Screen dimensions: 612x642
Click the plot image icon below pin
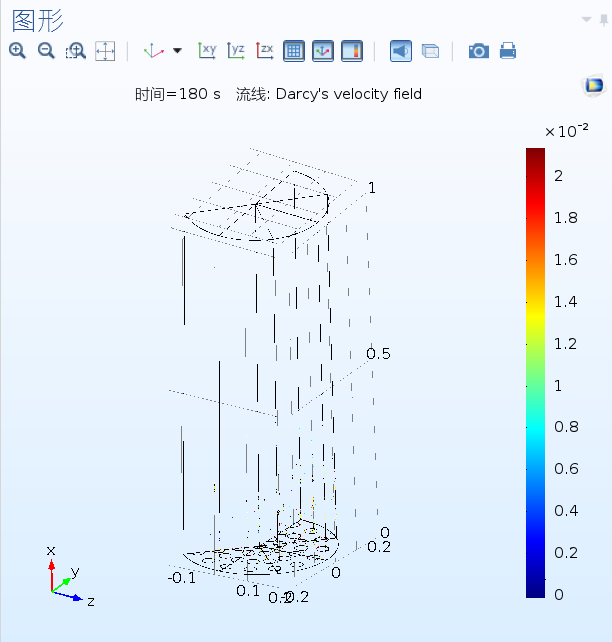click(594, 86)
